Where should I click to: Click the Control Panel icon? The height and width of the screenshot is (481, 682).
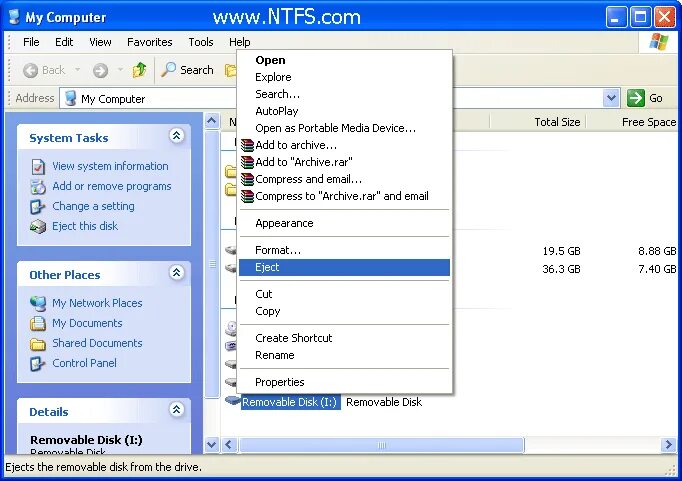(x=38, y=364)
